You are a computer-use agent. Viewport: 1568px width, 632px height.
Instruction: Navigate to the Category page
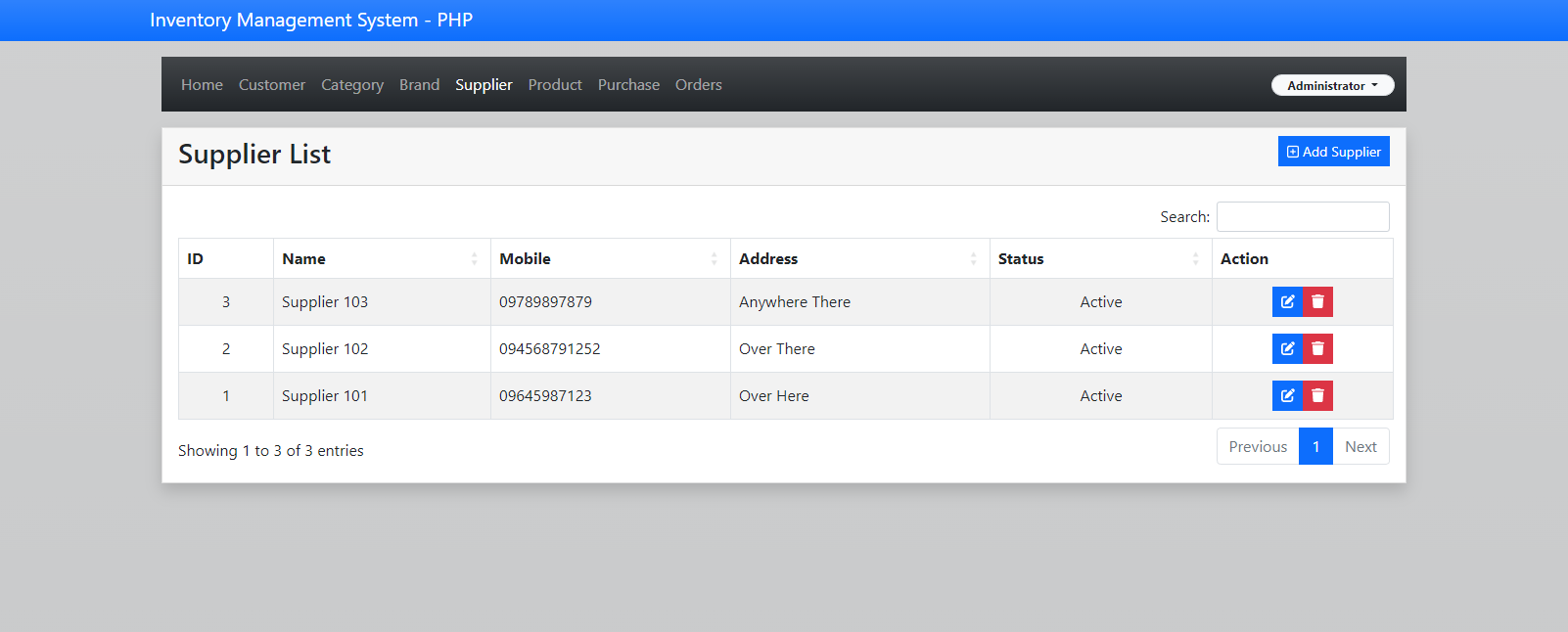tap(352, 85)
